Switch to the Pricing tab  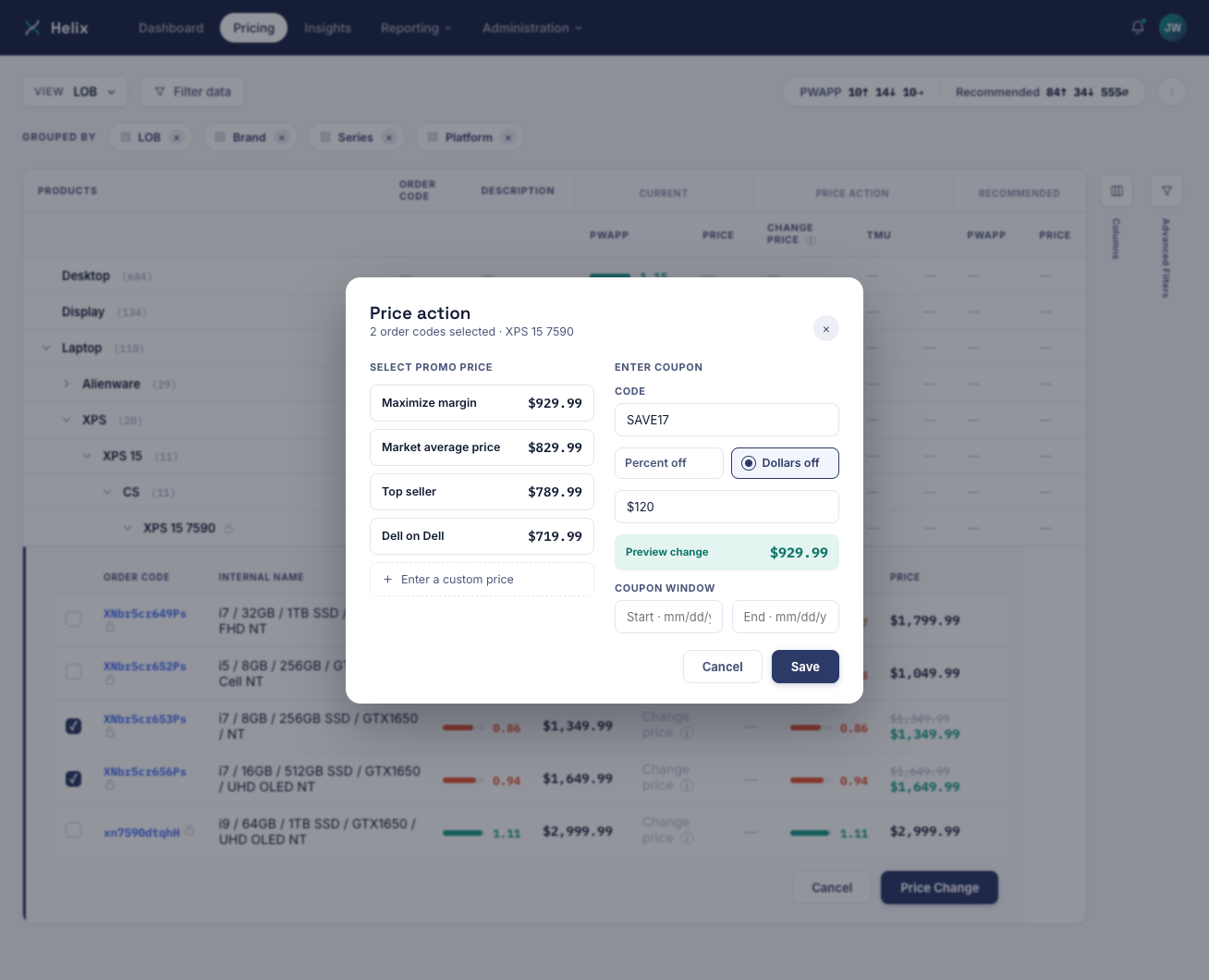click(x=254, y=28)
